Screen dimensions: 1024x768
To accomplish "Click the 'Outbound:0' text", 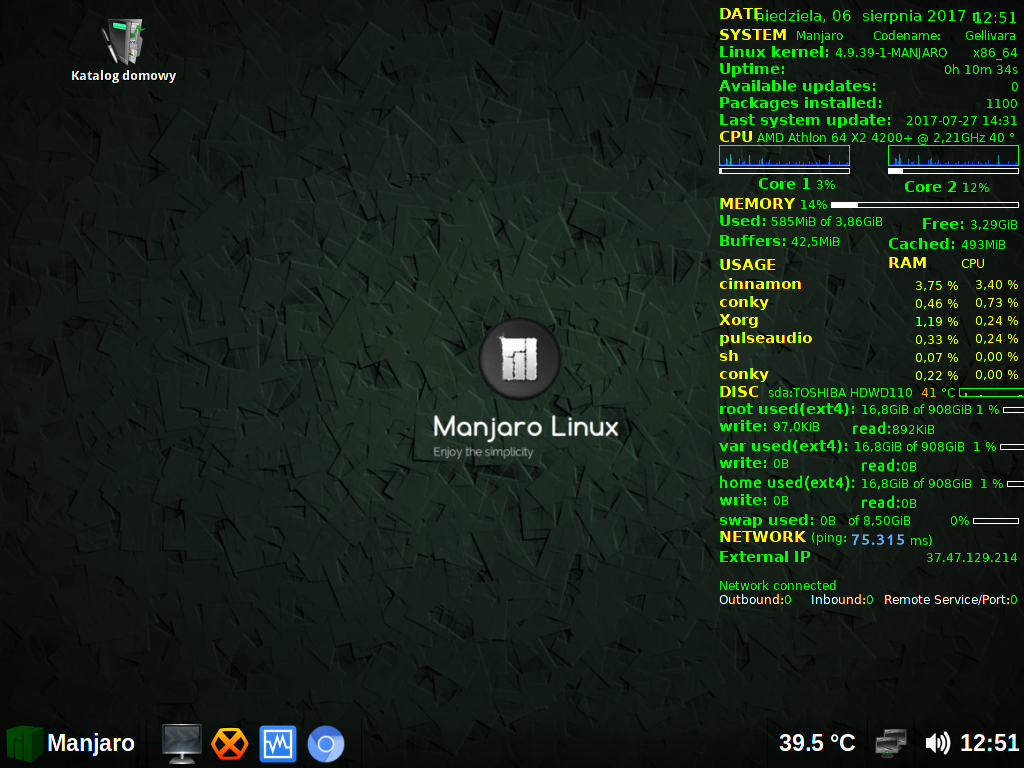I will [755, 600].
